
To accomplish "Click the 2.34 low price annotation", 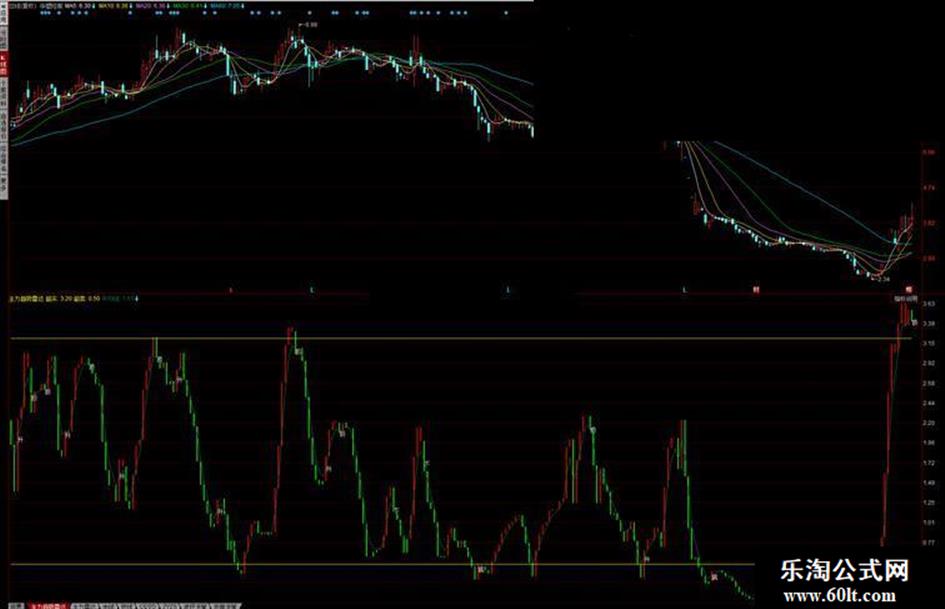I will (x=884, y=280).
